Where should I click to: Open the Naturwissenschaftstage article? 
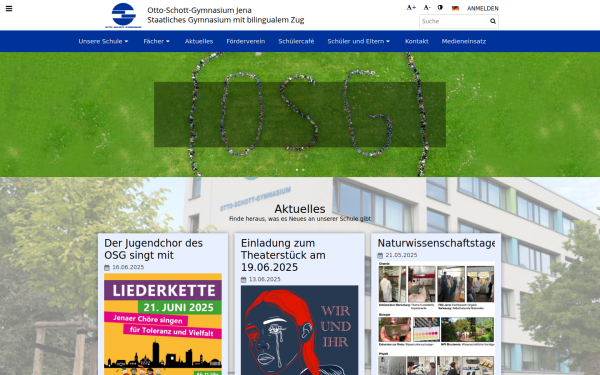click(x=436, y=243)
